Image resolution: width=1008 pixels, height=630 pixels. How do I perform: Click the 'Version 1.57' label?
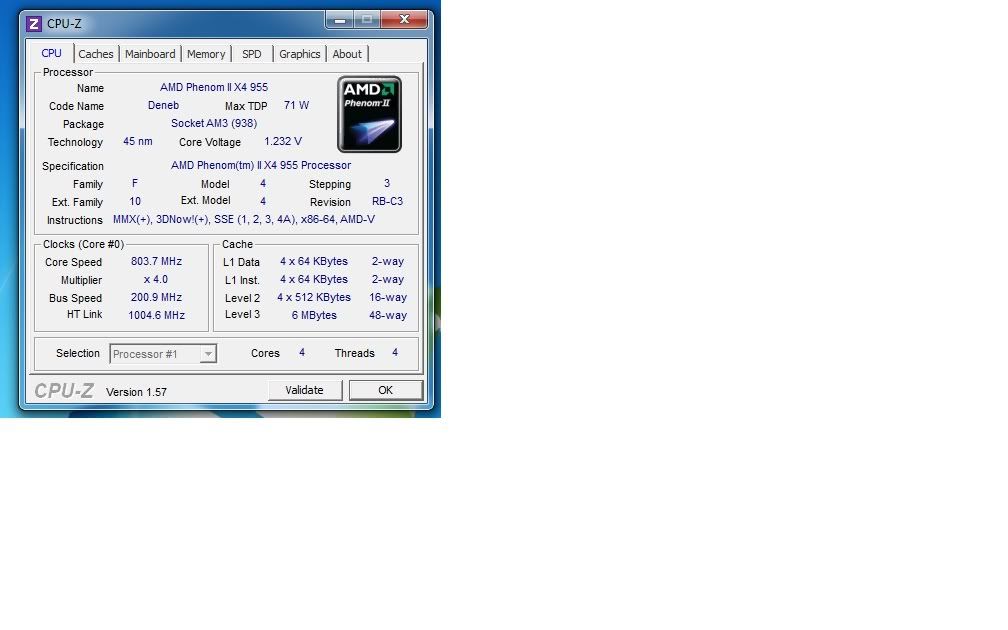[136, 392]
